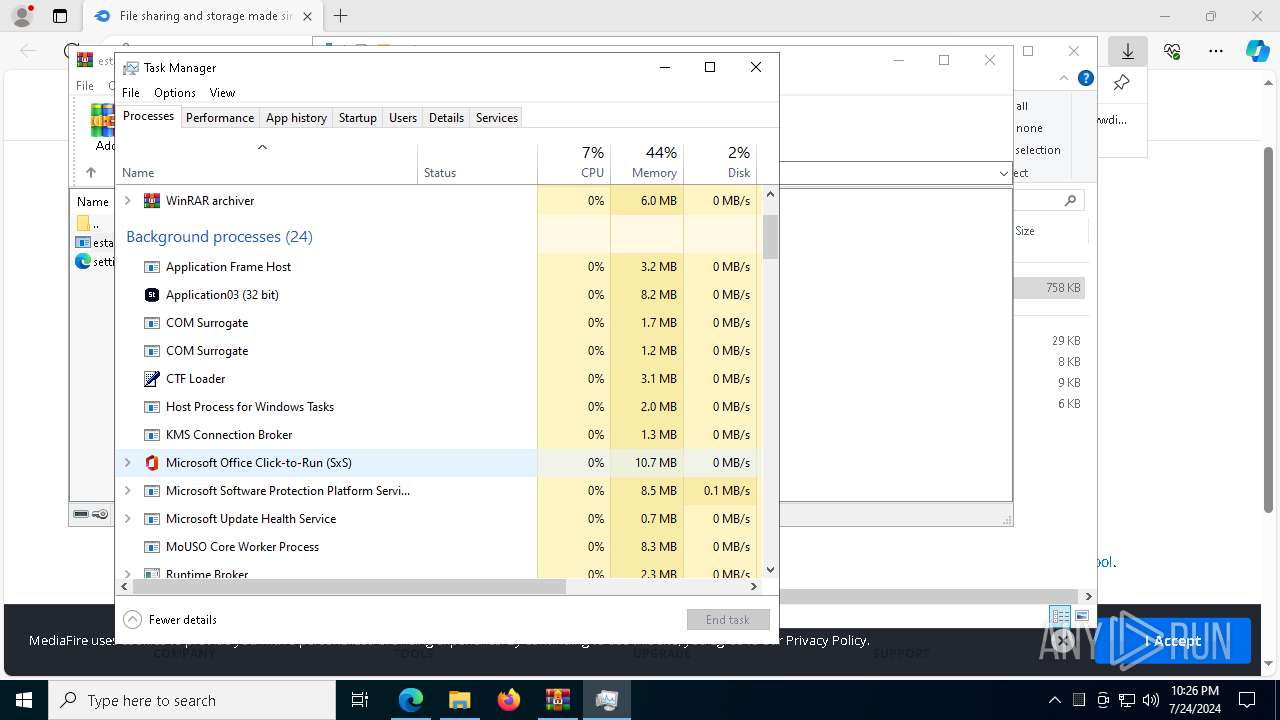Viewport: 1280px width, 720px height.
Task: Open the Copilot icon in Edge
Action: pyautogui.click(x=1258, y=51)
